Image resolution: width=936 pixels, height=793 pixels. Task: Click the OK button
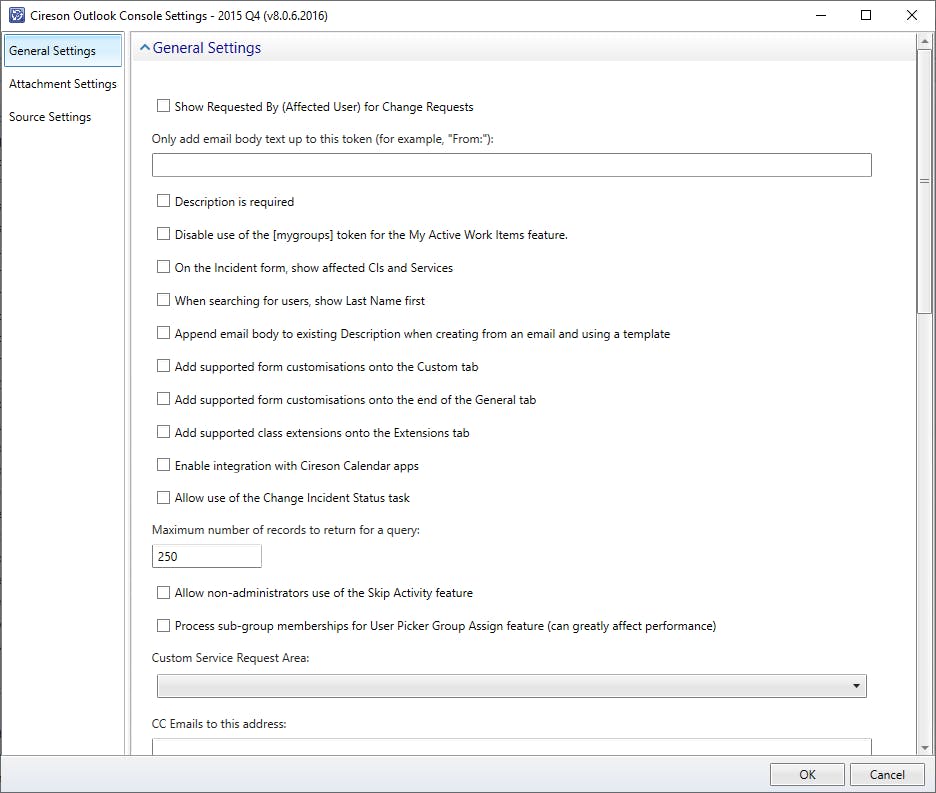(807, 774)
